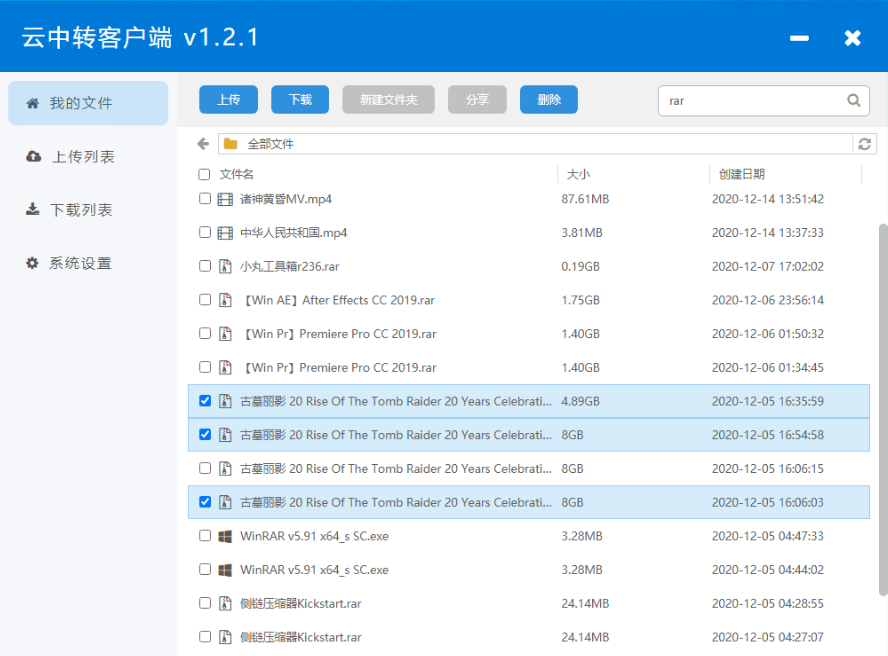Uncheck the first 古墓丽影 4.89GB file
This screenshot has width=888, height=656.
coord(205,400)
